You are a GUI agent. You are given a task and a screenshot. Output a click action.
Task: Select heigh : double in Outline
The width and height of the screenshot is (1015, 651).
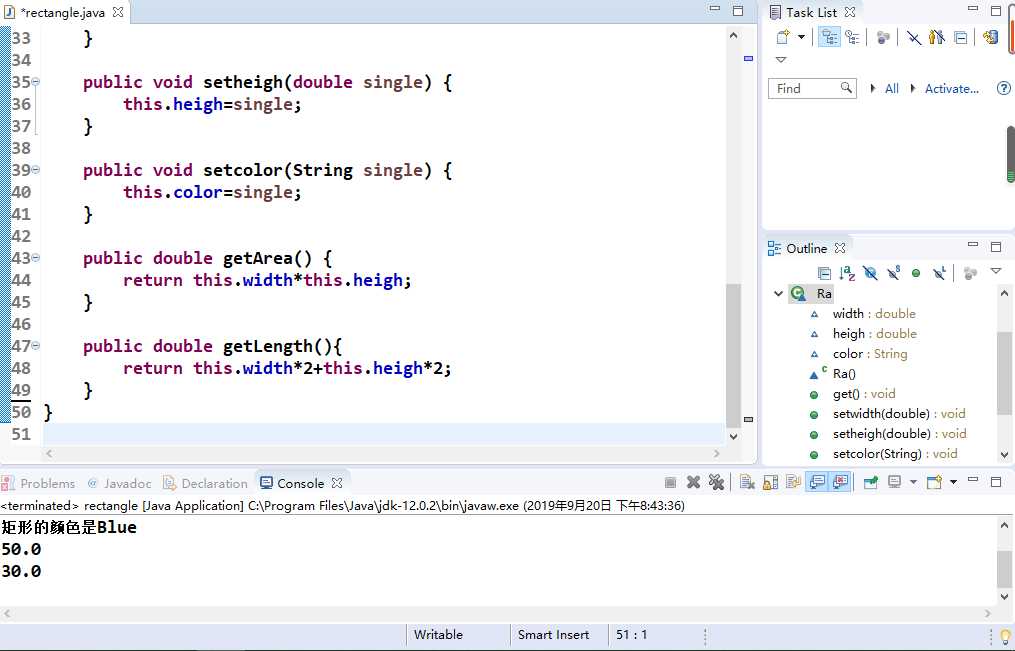[875, 334]
